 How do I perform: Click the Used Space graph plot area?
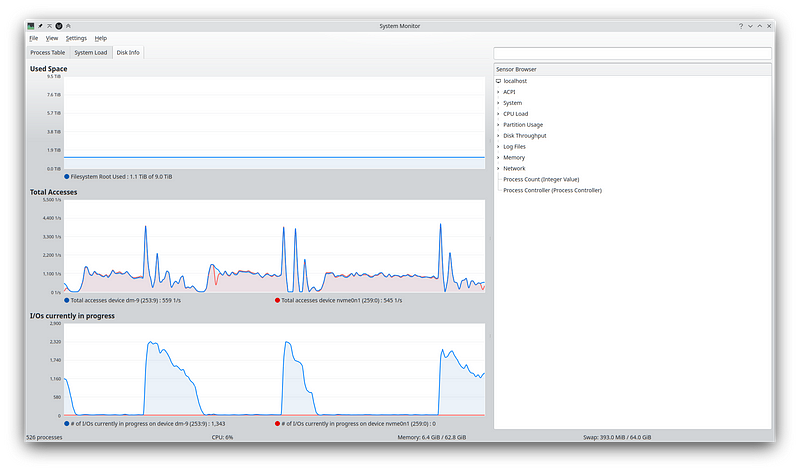[x=274, y=122]
